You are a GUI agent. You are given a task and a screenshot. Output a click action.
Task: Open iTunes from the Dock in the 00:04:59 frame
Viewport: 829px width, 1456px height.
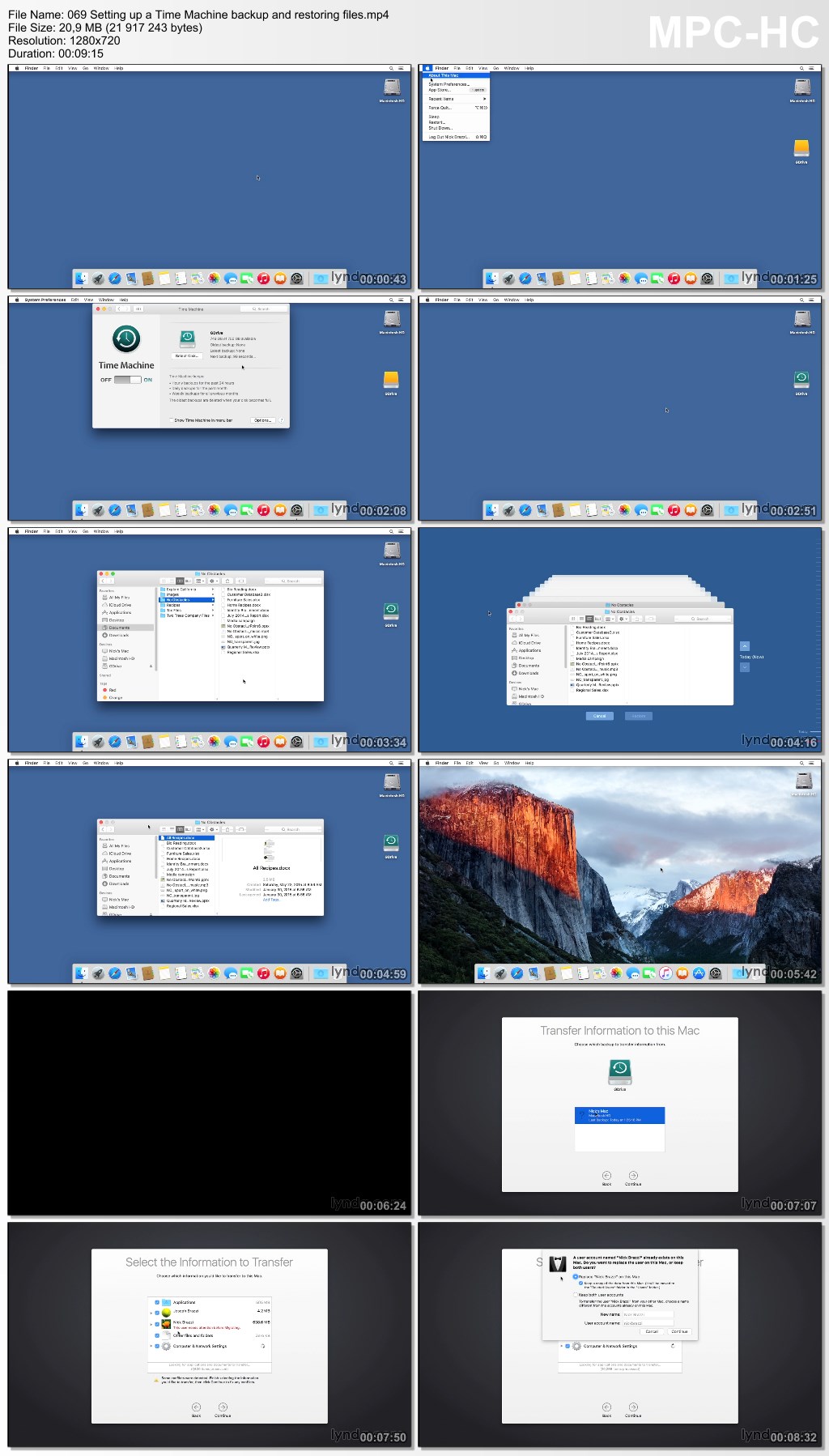coord(263,973)
